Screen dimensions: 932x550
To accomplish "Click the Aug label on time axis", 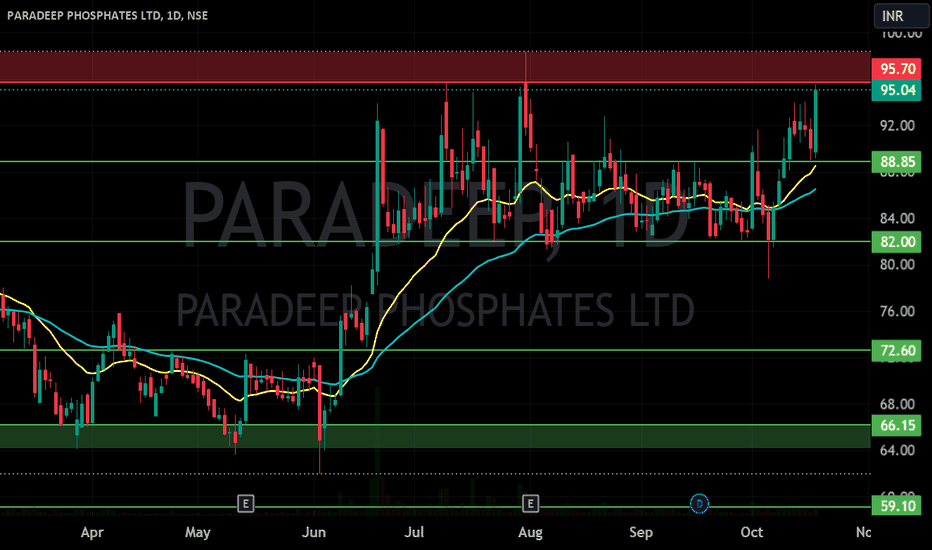I will (x=530, y=532).
